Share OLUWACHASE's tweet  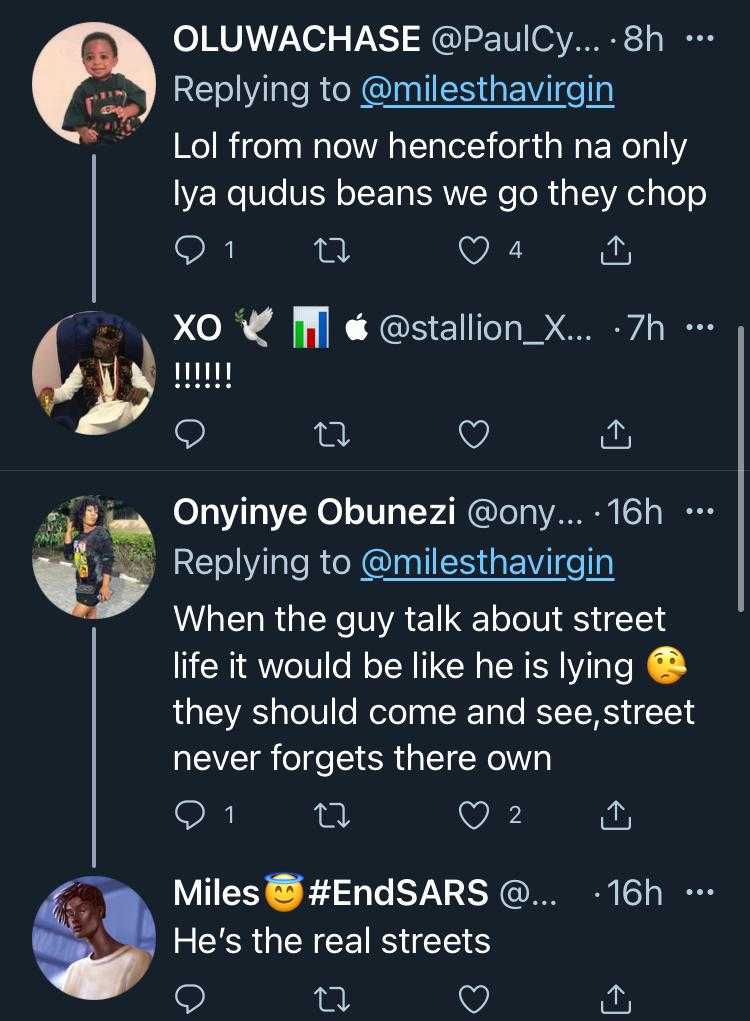(x=617, y=252)
